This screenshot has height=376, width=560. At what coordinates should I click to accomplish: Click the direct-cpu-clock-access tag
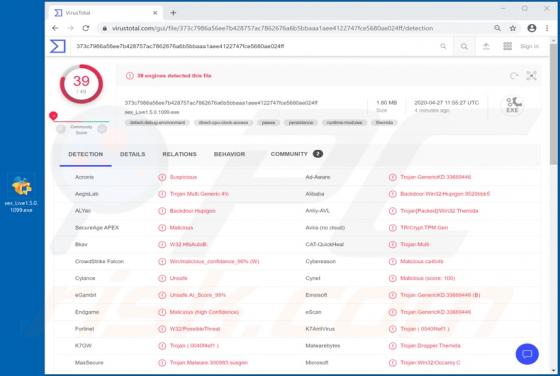coord(224,123)
